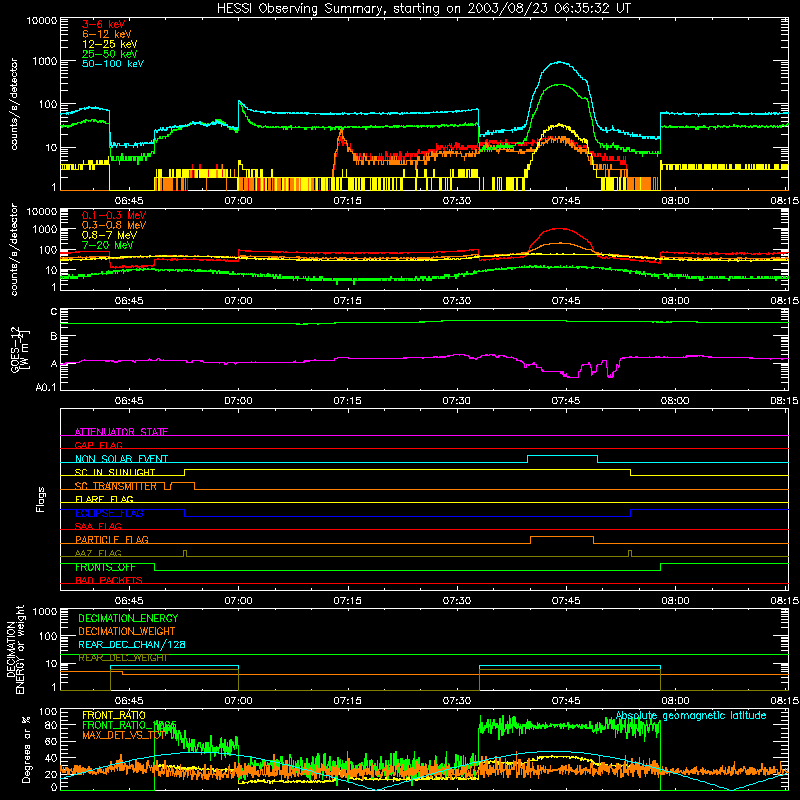The width and height of the screenshot is (800, 800).
Task: Click the 12-25 keV legend entry
Action: click(110, 44)
